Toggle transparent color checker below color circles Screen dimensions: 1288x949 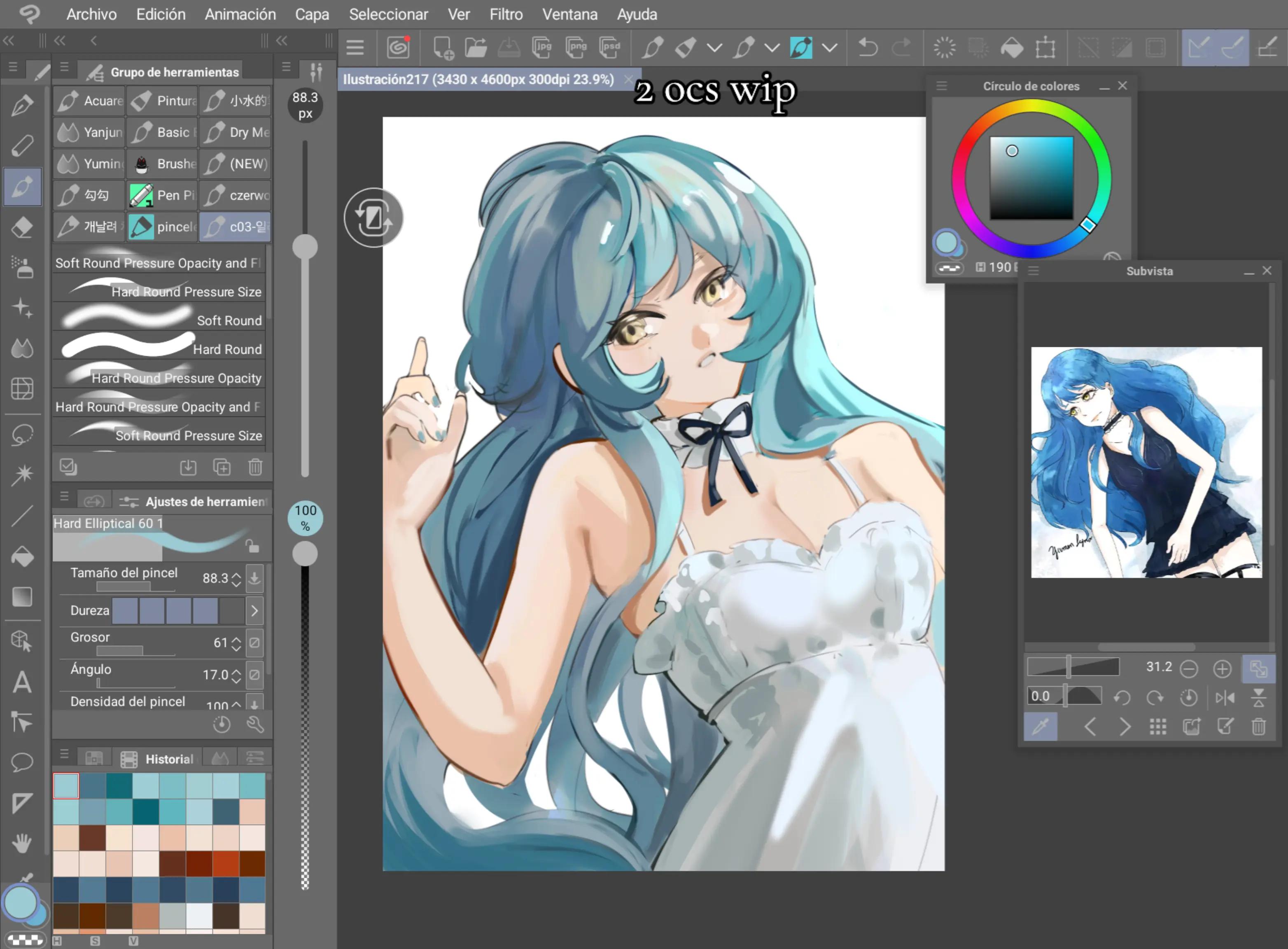pyautogui.click(x=26, y=940)
